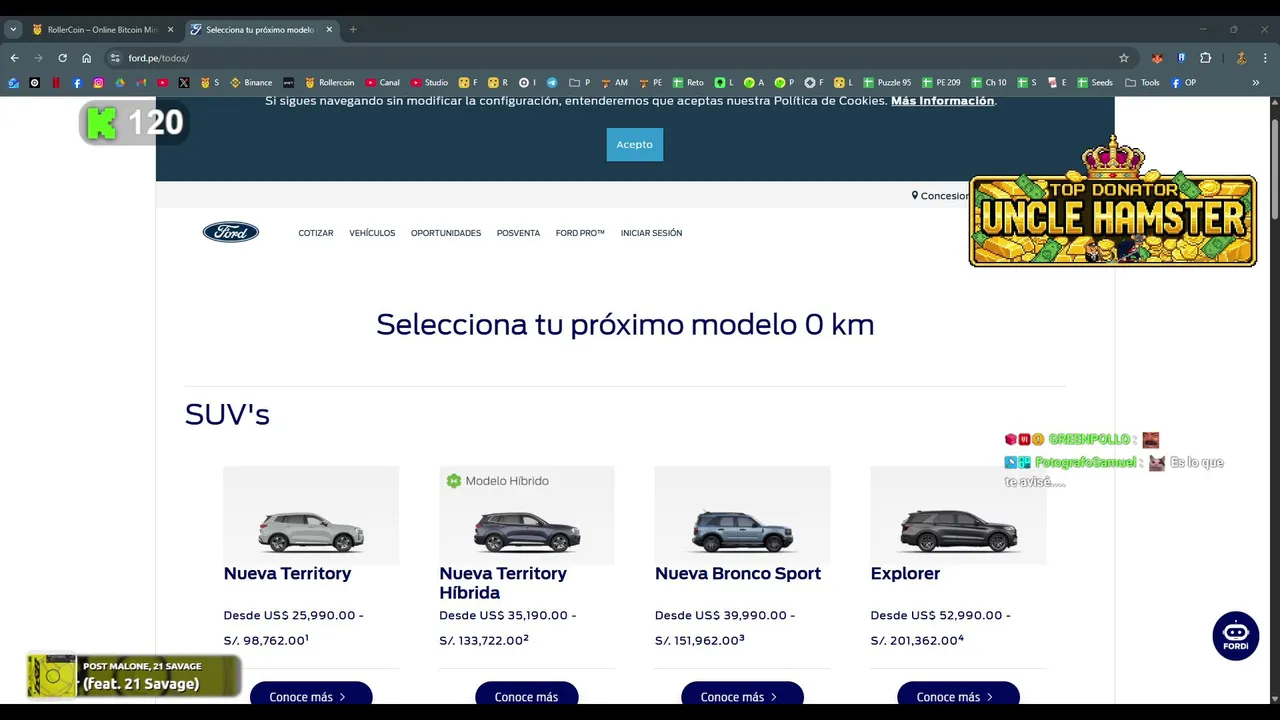The height and width of the screenshot is (720, 1280).
Task: Select the Nueva Bronco Sport car image
Action: click(742, 515)
